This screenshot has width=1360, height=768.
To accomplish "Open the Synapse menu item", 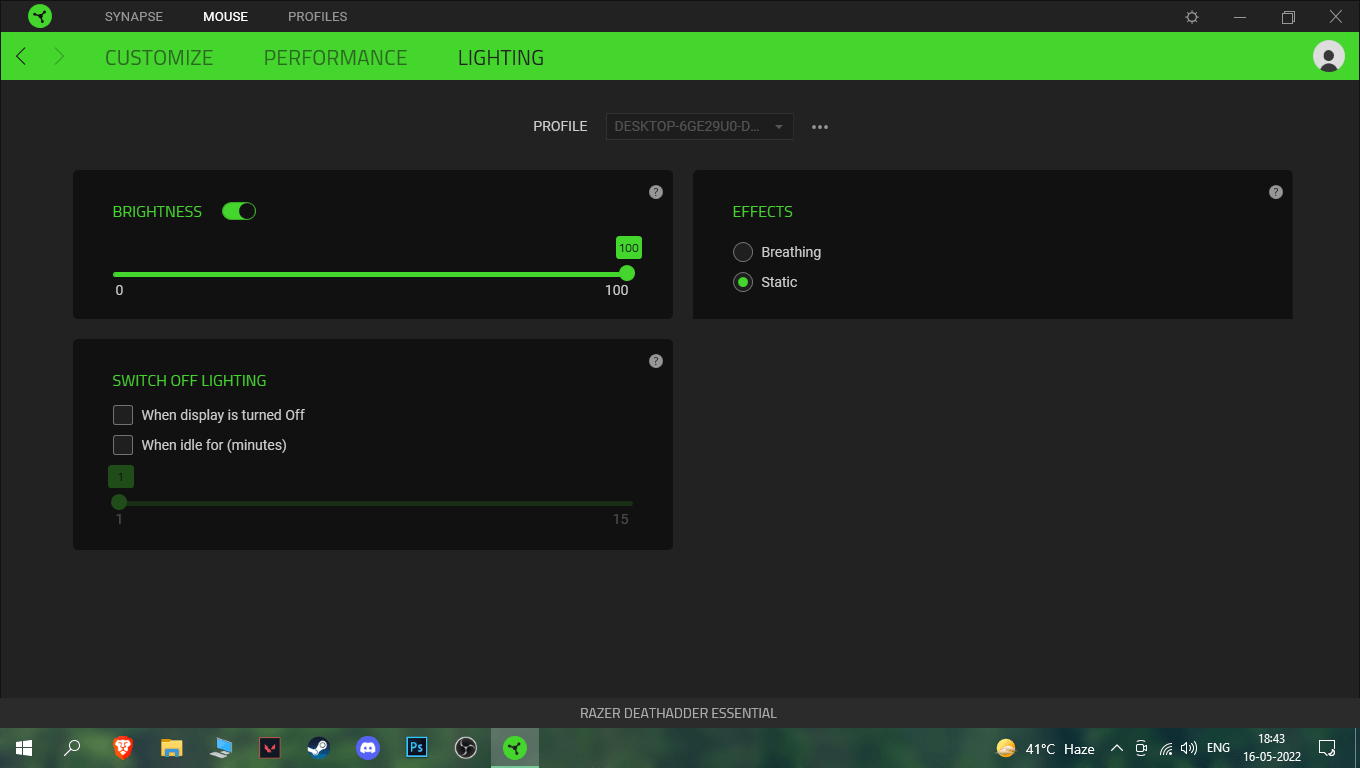I will click(133, 17).
